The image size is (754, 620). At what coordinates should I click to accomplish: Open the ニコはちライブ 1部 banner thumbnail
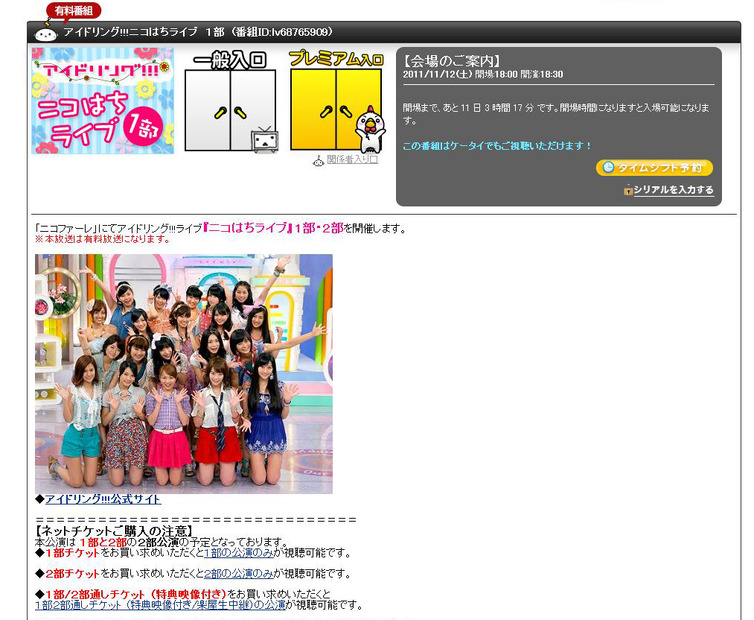pyautogui.click(x=102, y=100)
